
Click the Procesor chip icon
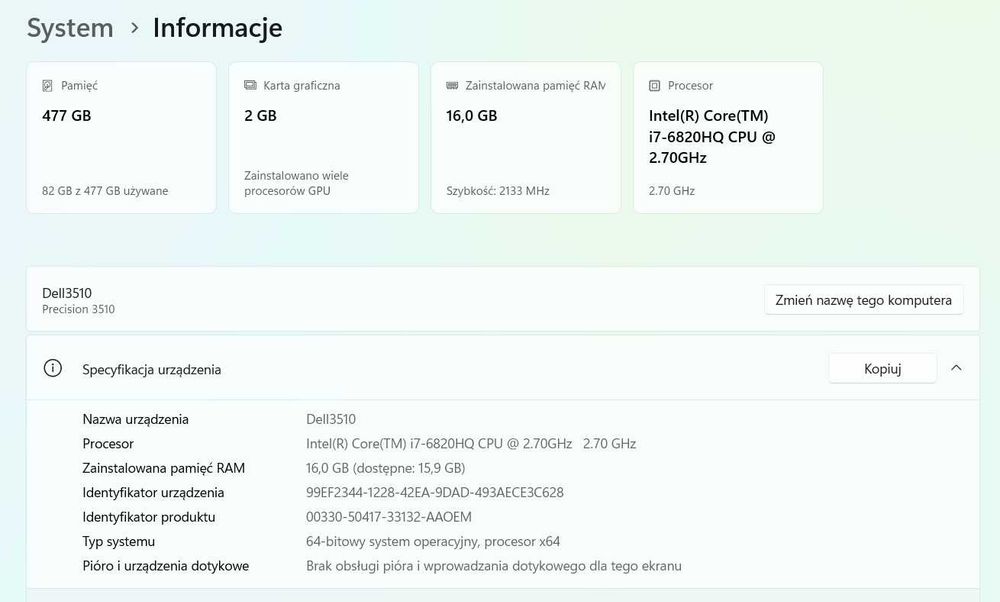tap(654, 85)
